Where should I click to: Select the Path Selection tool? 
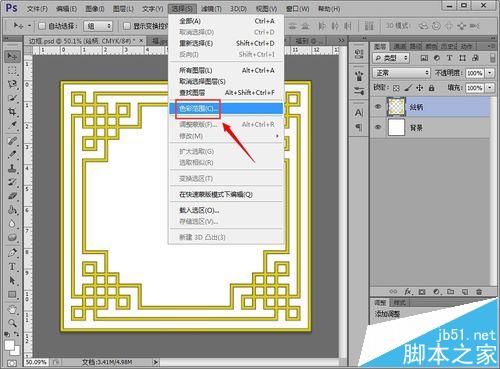click(12, 280)
